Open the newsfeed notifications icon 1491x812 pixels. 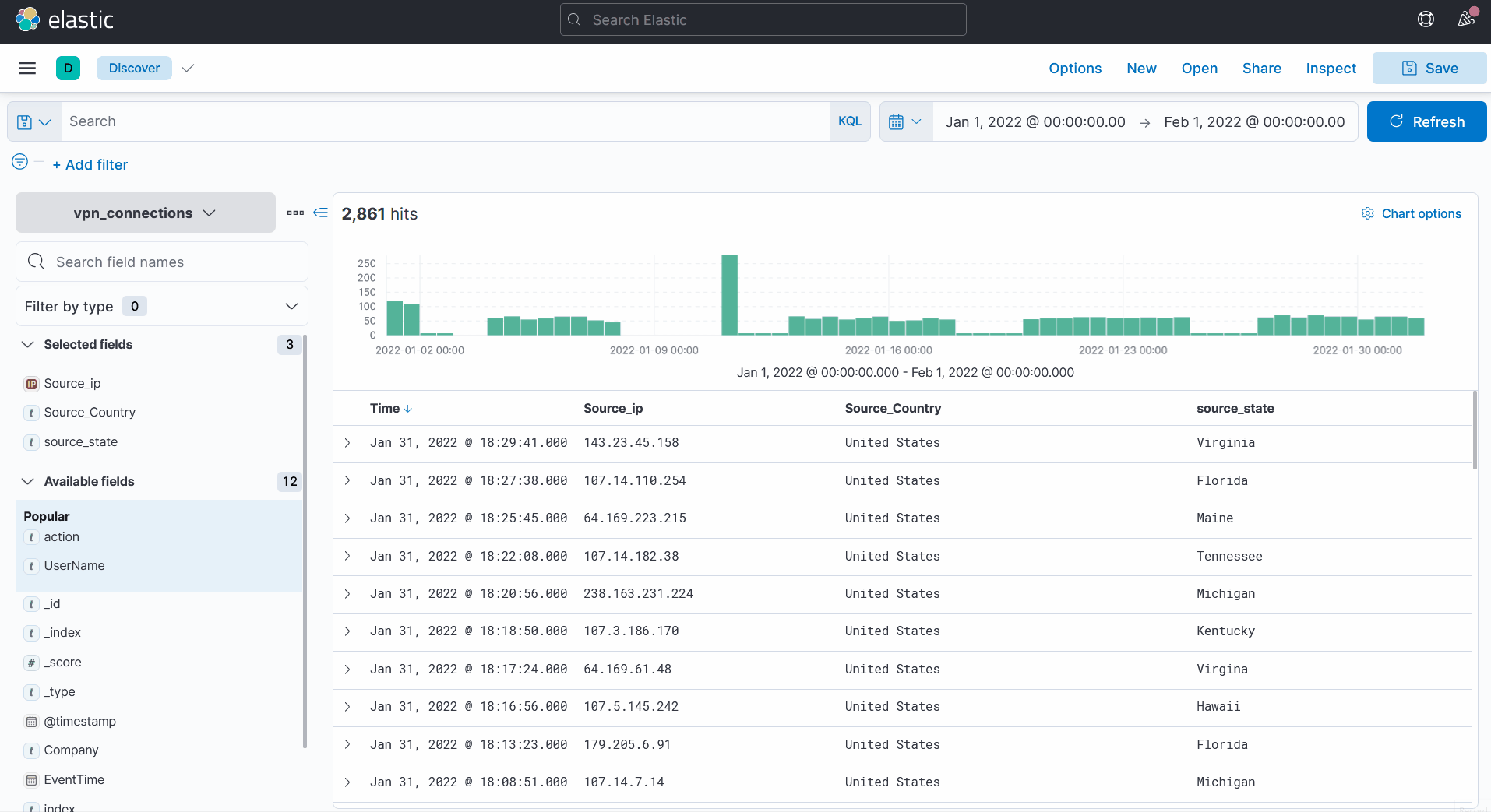1466,19
